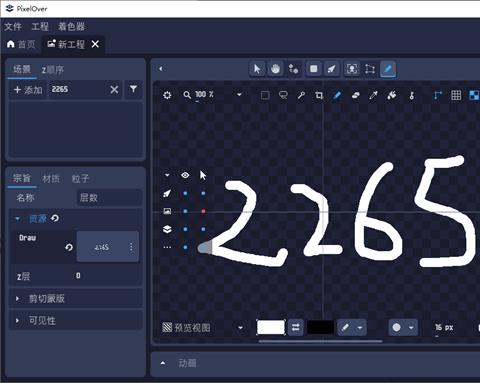Open the 文件 menu
Image resolution: width=480 pixels, height=383 pixels.
pyautogui.click(x=13, y=27)
